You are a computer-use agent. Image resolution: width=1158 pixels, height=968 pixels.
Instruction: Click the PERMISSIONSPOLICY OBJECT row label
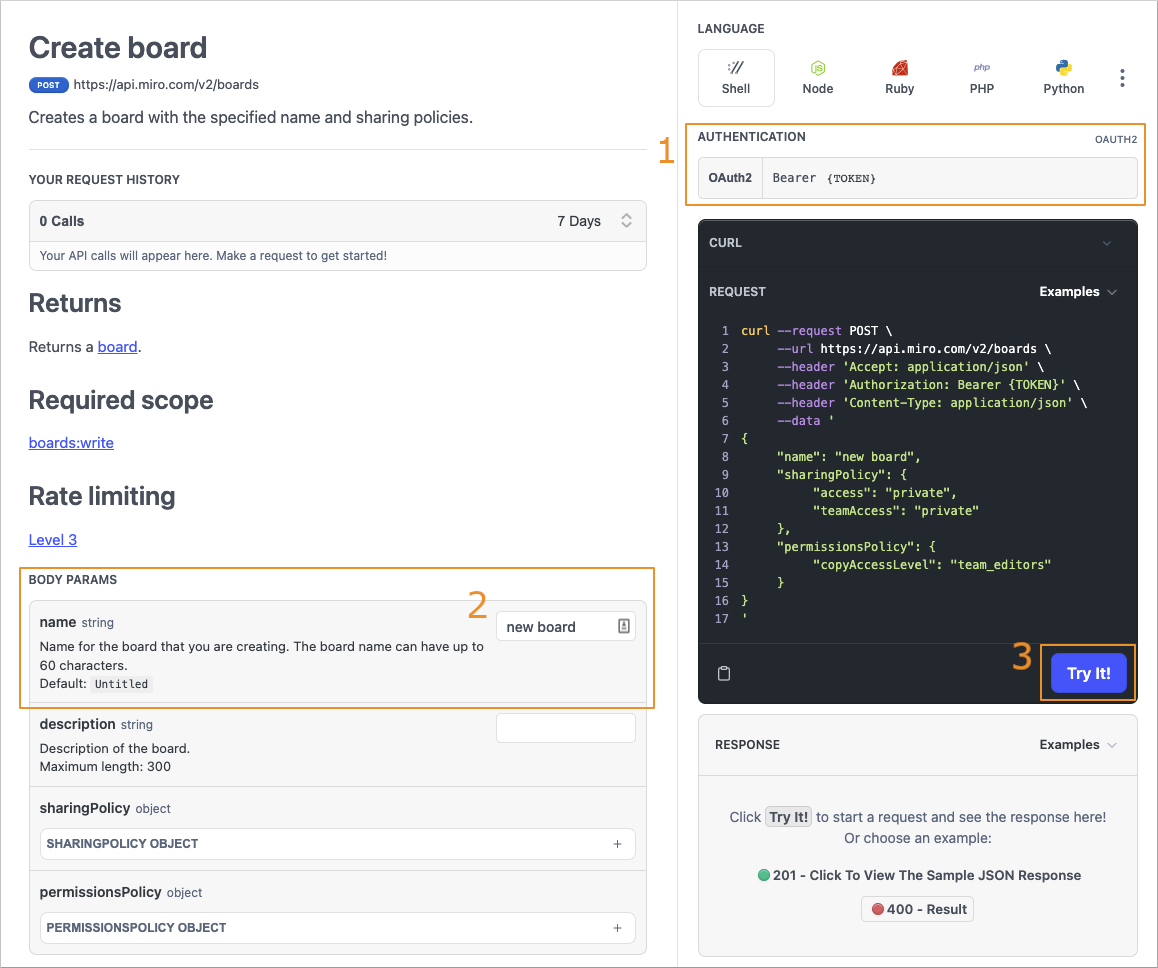click(x=137, y=928)
